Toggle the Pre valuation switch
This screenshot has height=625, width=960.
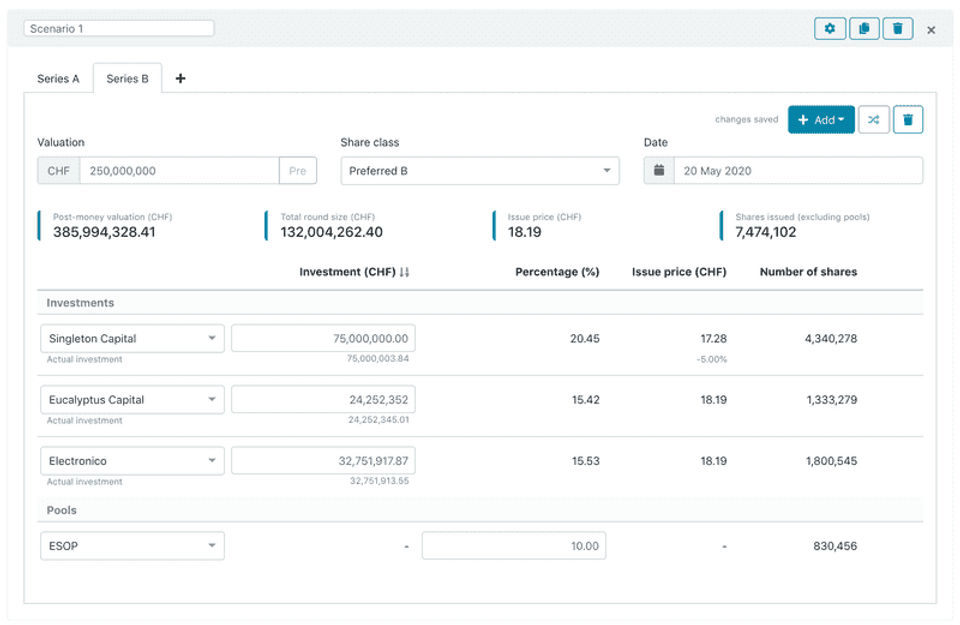[x=297, y=171]
